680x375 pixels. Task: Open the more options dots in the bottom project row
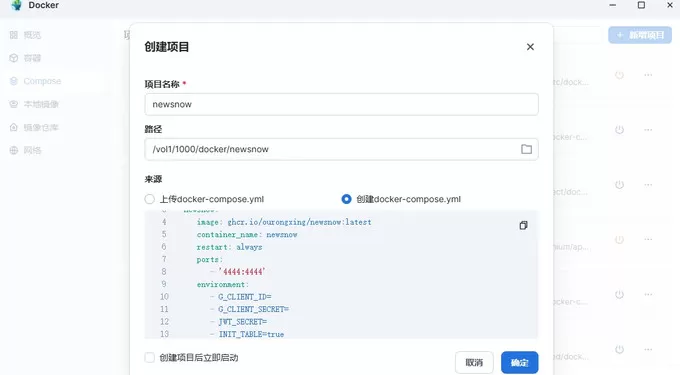[648, 349]
